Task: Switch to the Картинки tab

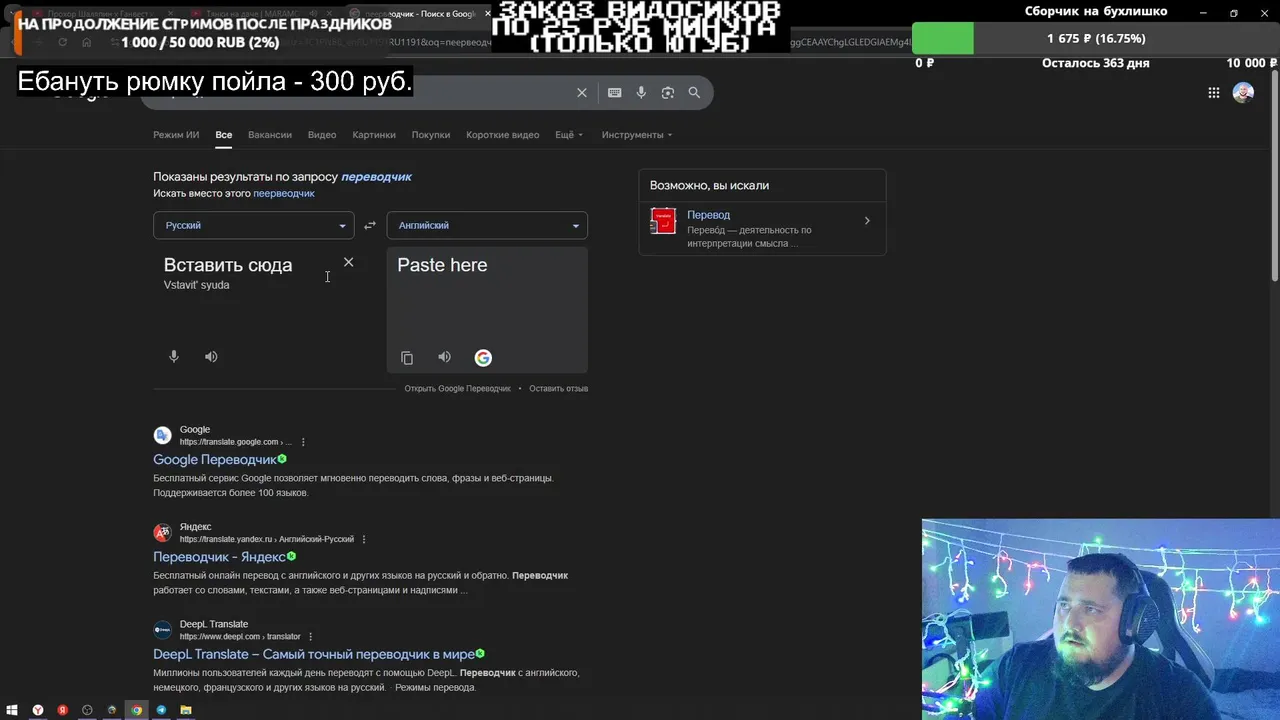Action: click(374, 135)
